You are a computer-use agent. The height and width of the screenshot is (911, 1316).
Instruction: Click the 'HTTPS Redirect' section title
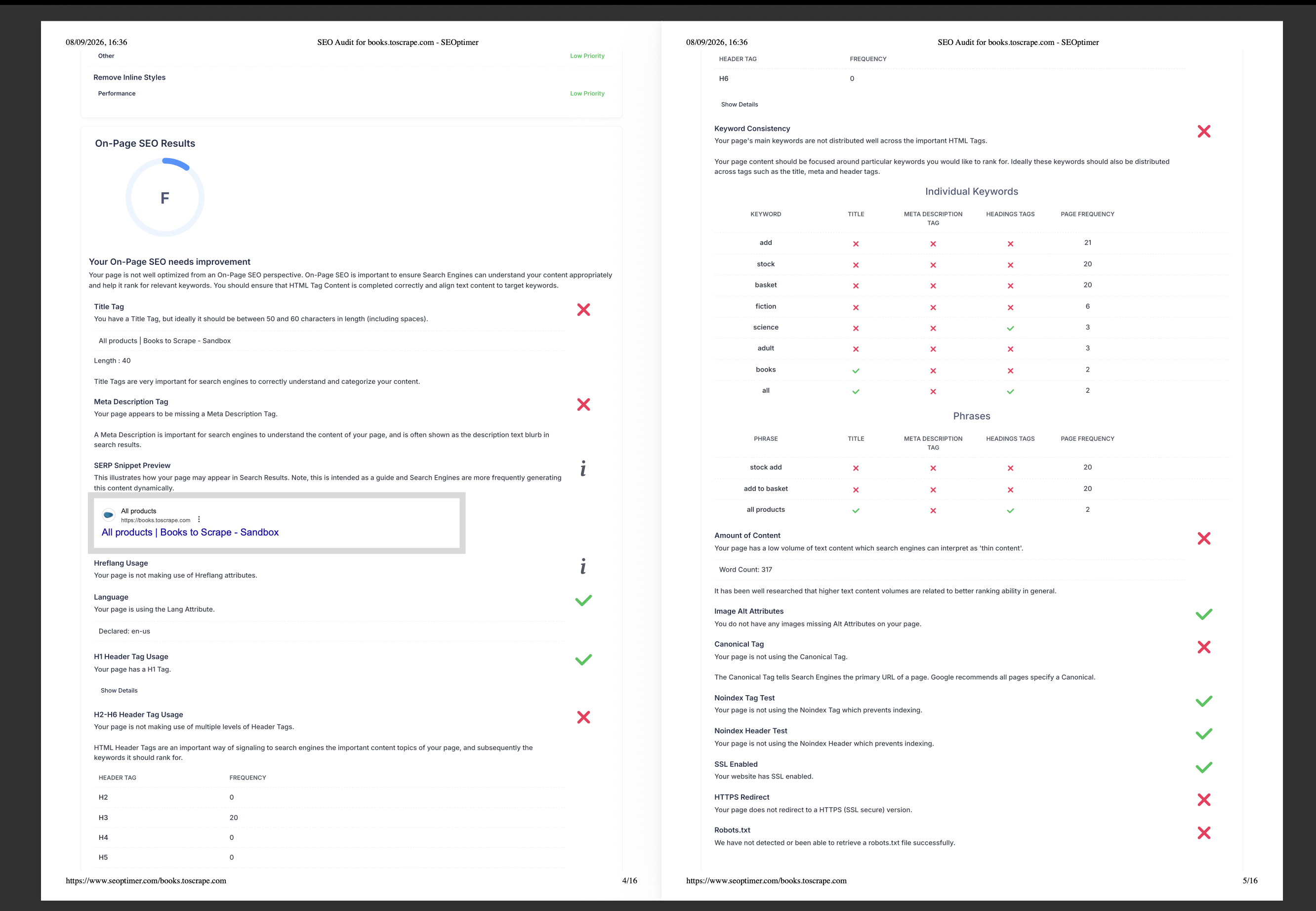click(x=742, y=797)
